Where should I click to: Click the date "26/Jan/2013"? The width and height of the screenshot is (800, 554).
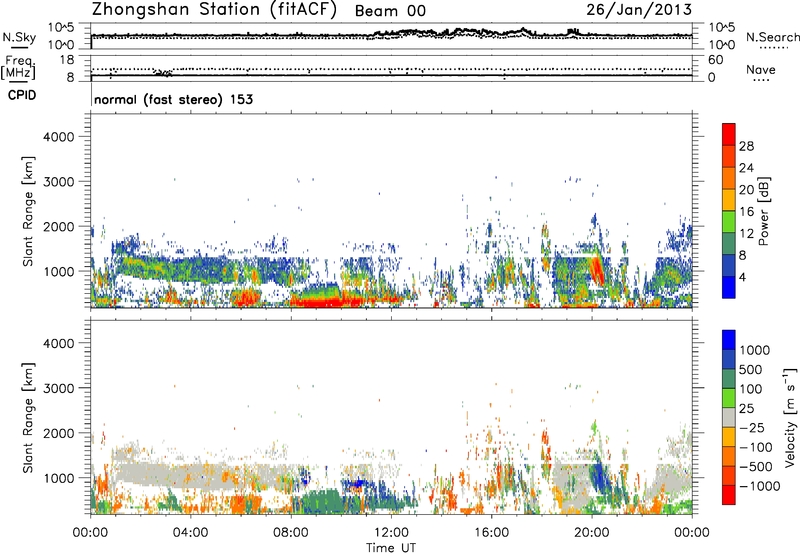639,10
